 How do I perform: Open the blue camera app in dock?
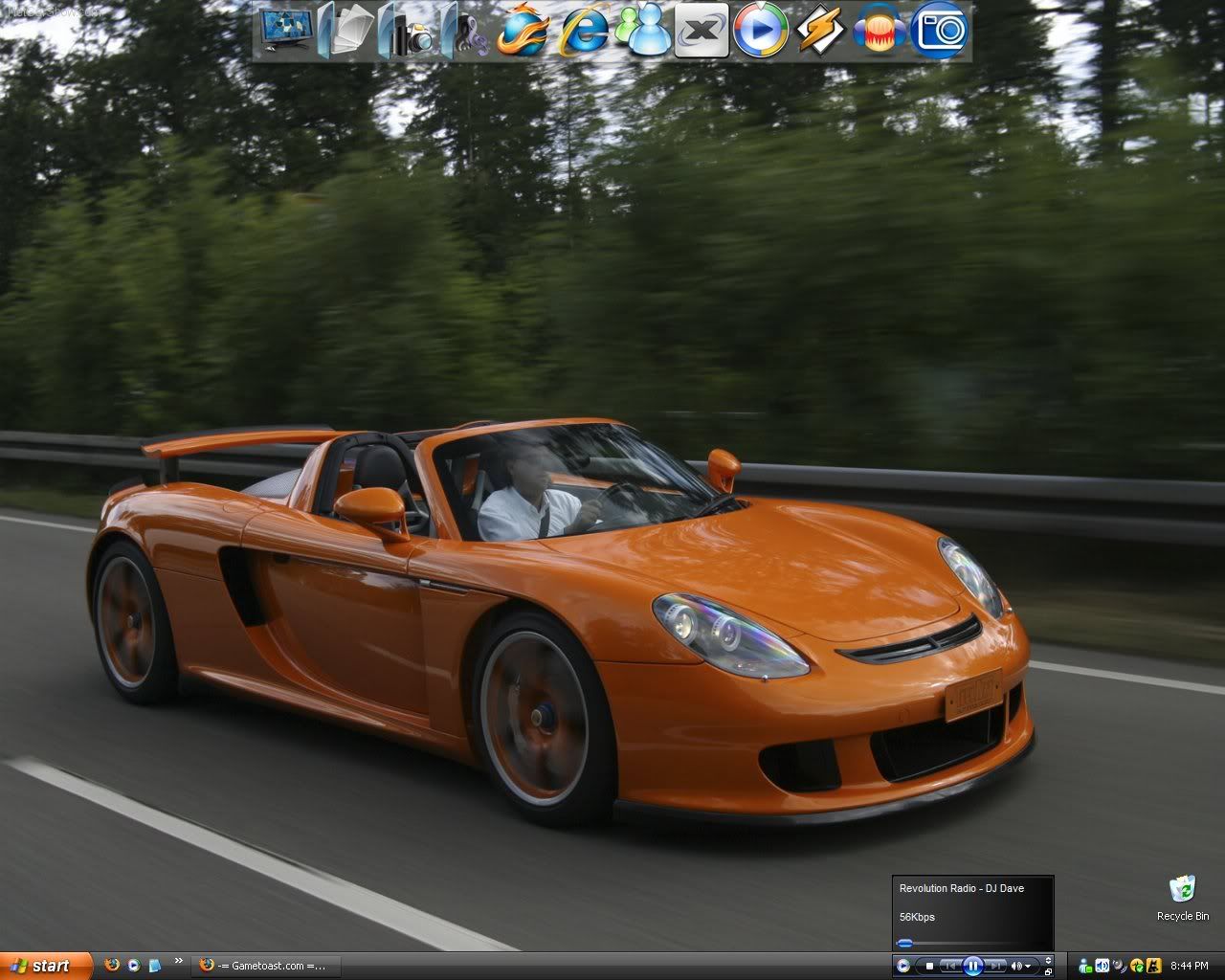pyautogui.click(x=940, y=31)
